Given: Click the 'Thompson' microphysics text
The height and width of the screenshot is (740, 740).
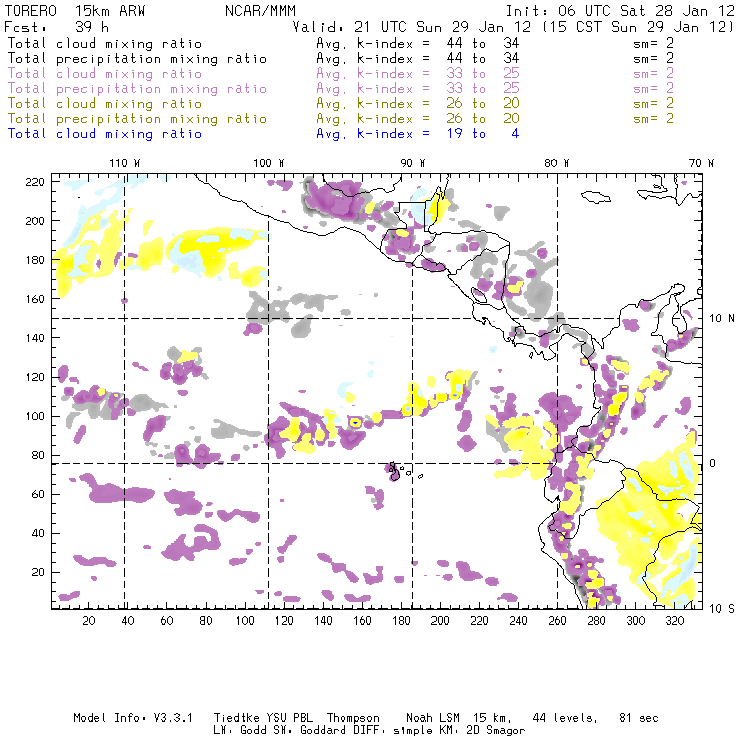Looking at the screenshot, I should click(353, 719).
